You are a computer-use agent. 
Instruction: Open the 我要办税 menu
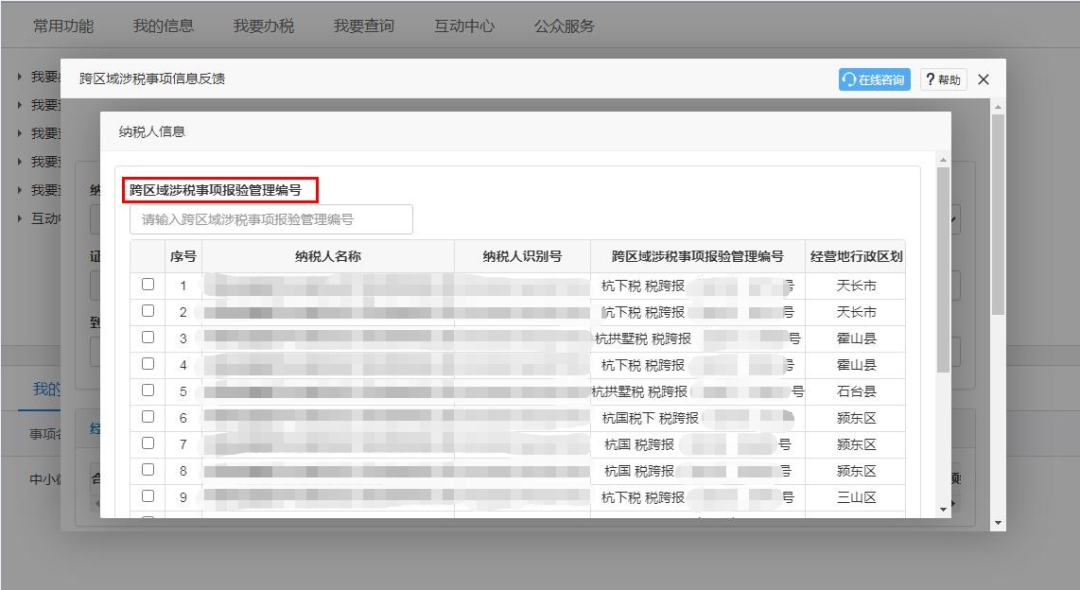pyautogui.click(x=264, y=26)
